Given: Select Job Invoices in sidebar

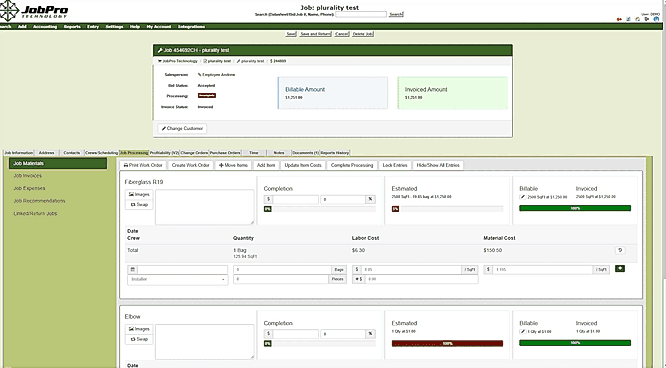Looking at the screenshot, I should click(28, 176).
